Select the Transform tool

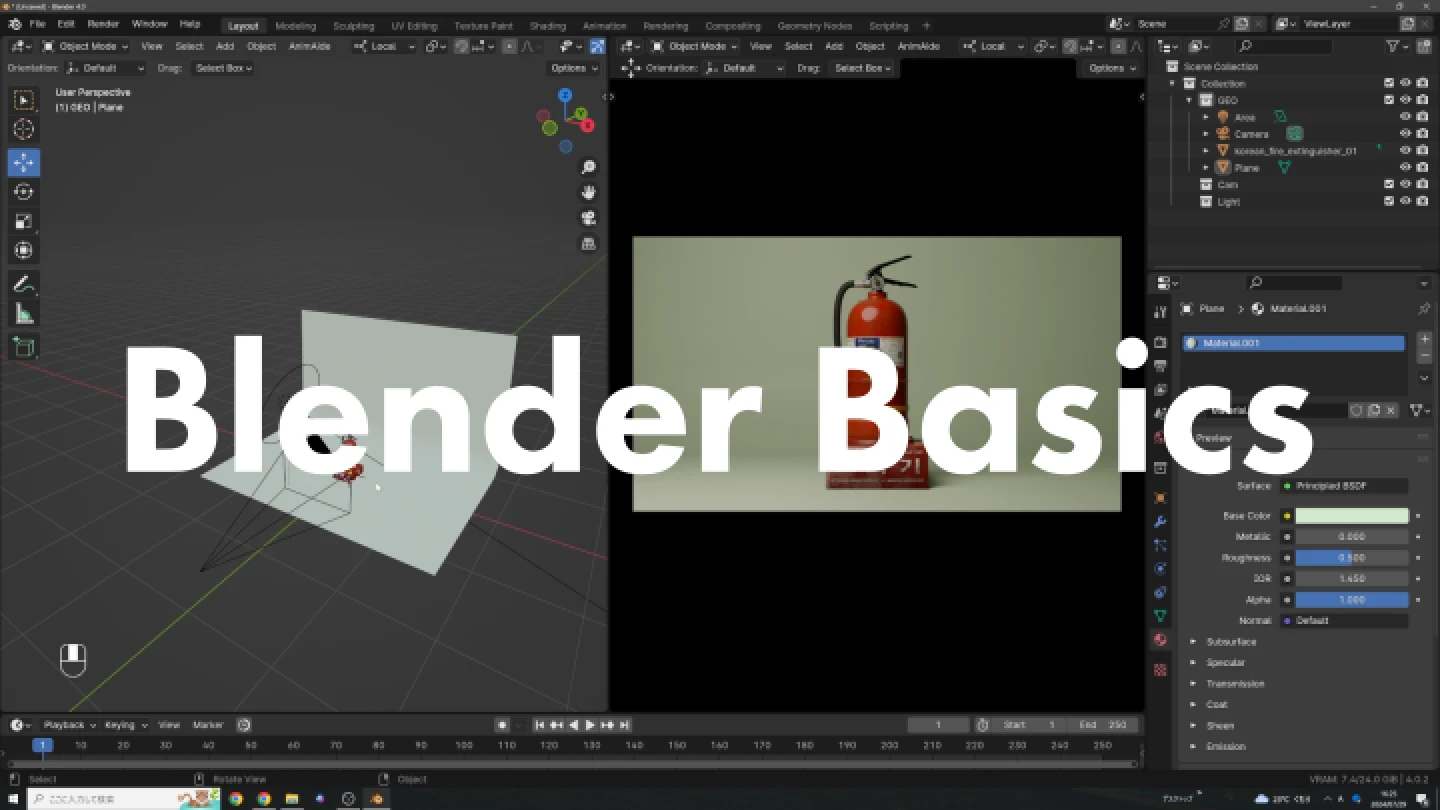coord(23,251)
